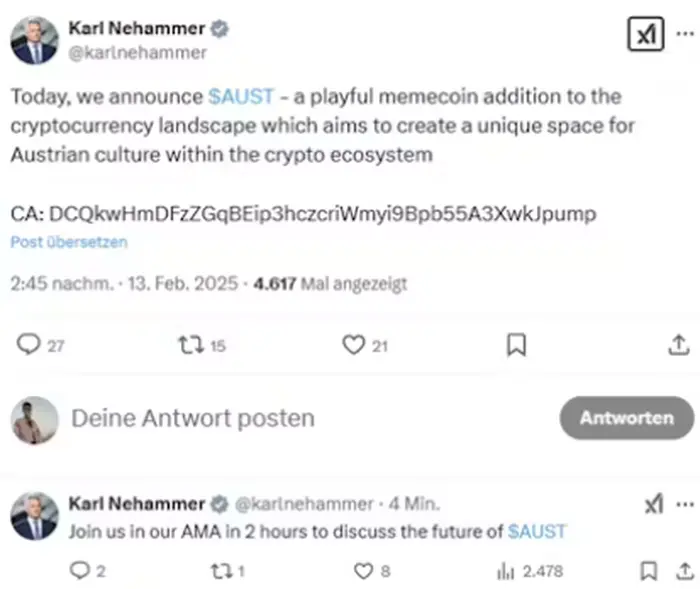Open Karl Nehammer's profile picture at top

pos(35,41)
